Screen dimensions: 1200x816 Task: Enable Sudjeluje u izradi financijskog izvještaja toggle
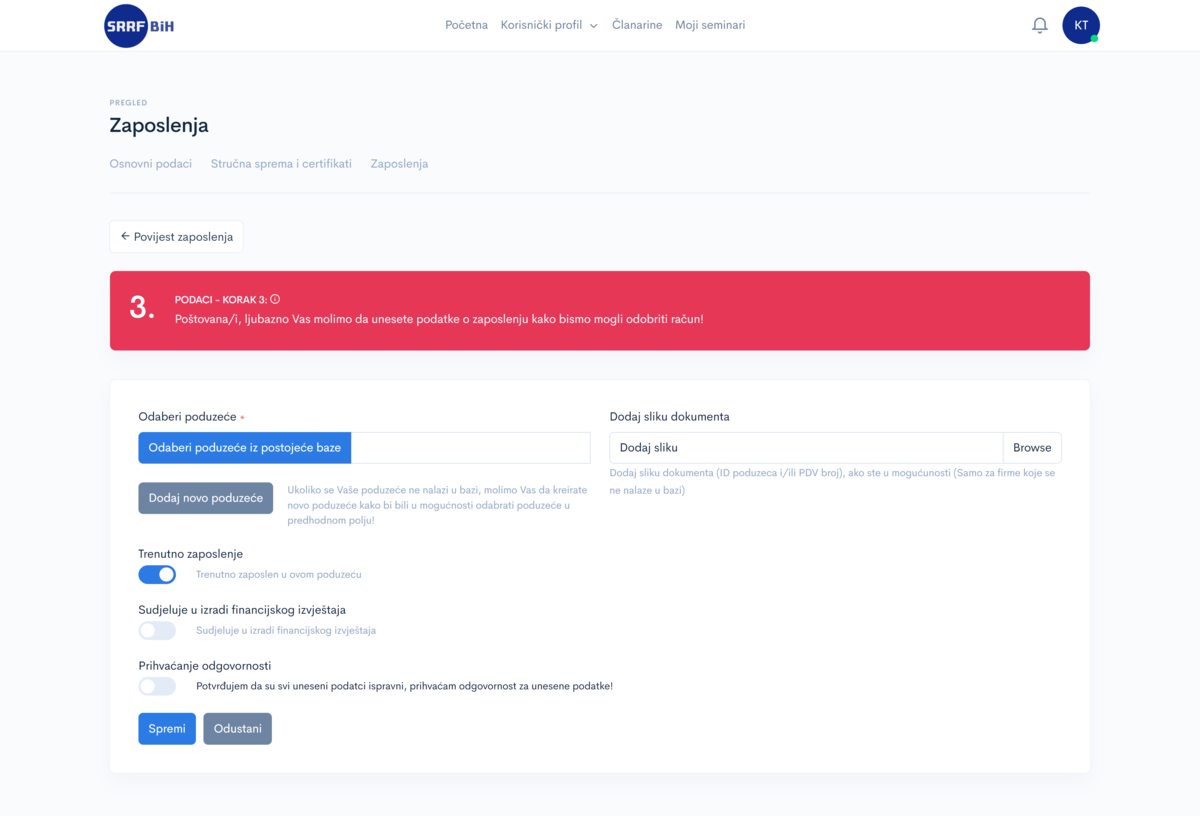click(x=157, y=630)
